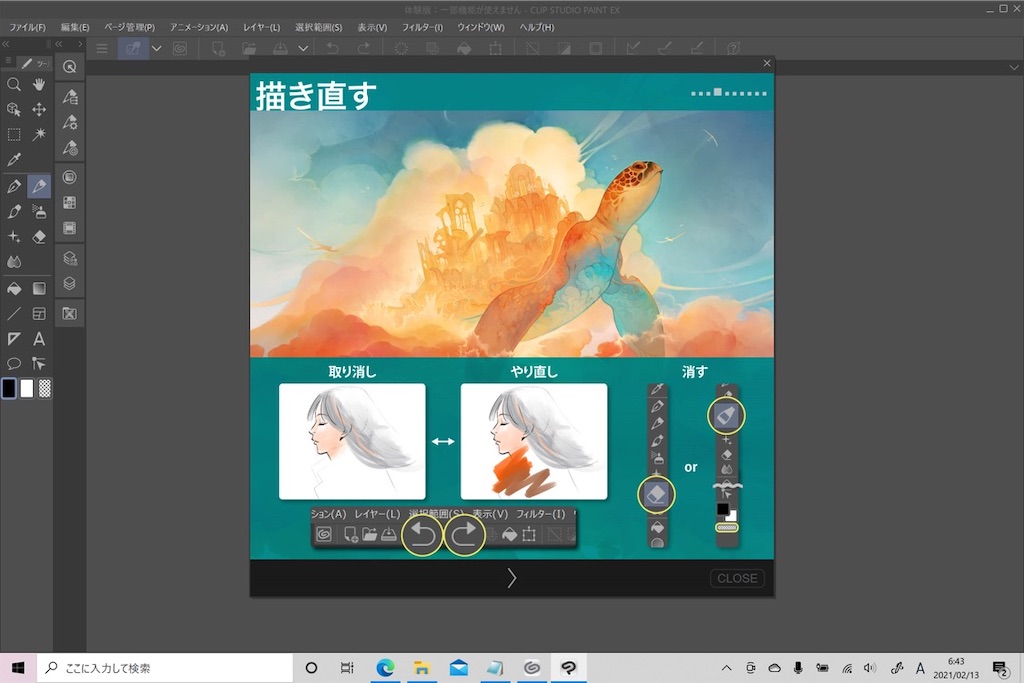Go to next tutorial page arrow
This screenshot has height=683, width=1024.
(511, 578)
